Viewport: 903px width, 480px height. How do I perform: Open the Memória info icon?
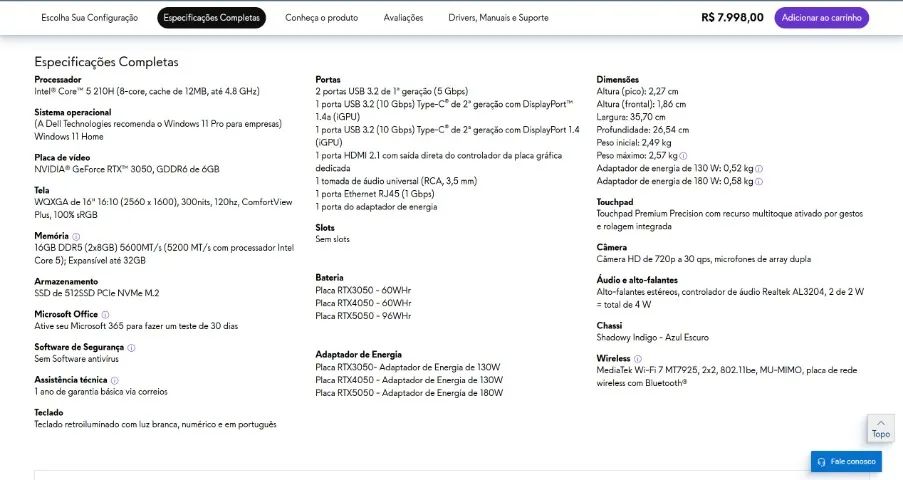click(x=76, y=236)
